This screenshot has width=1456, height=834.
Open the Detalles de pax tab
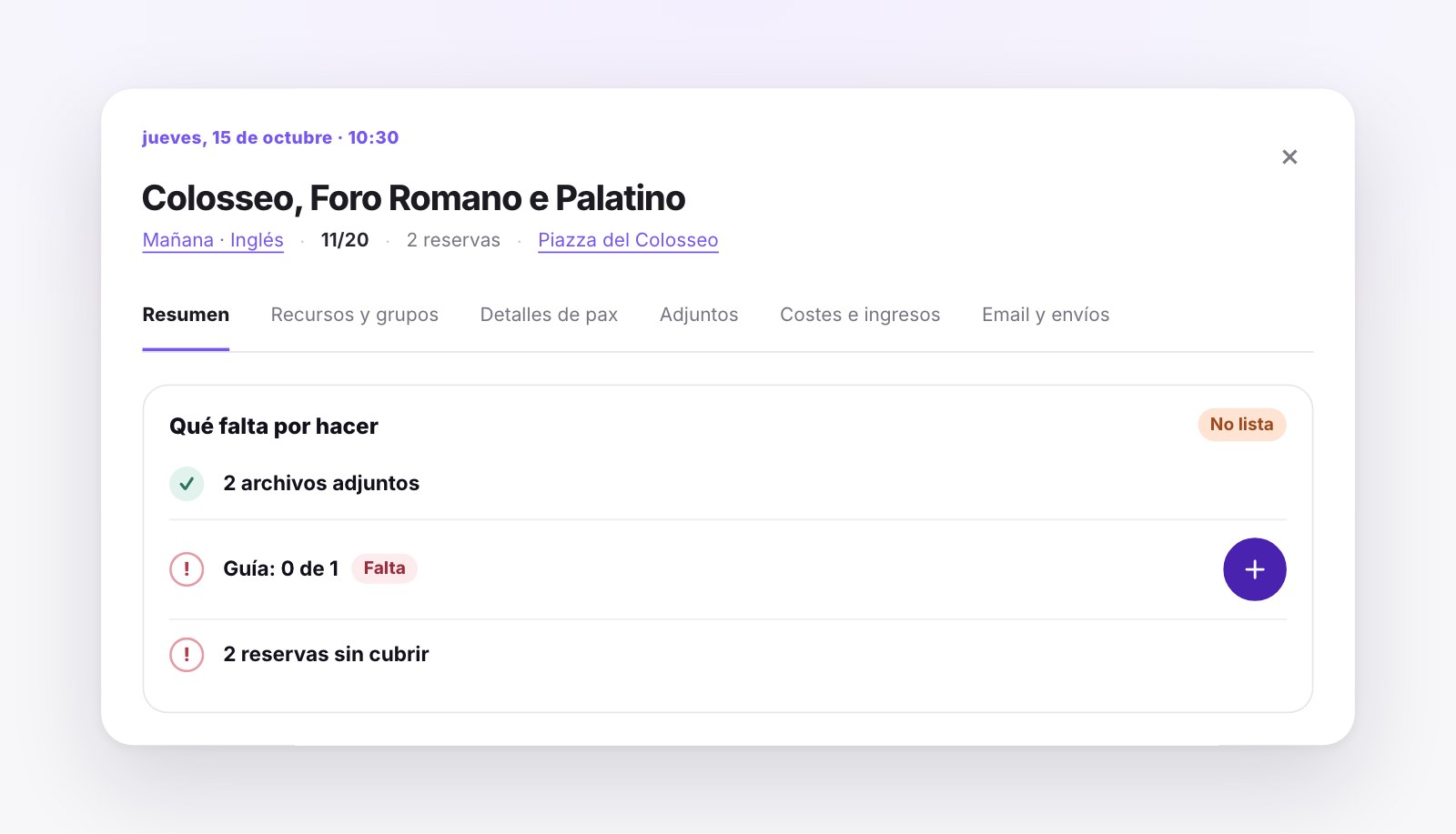point(549,315)
